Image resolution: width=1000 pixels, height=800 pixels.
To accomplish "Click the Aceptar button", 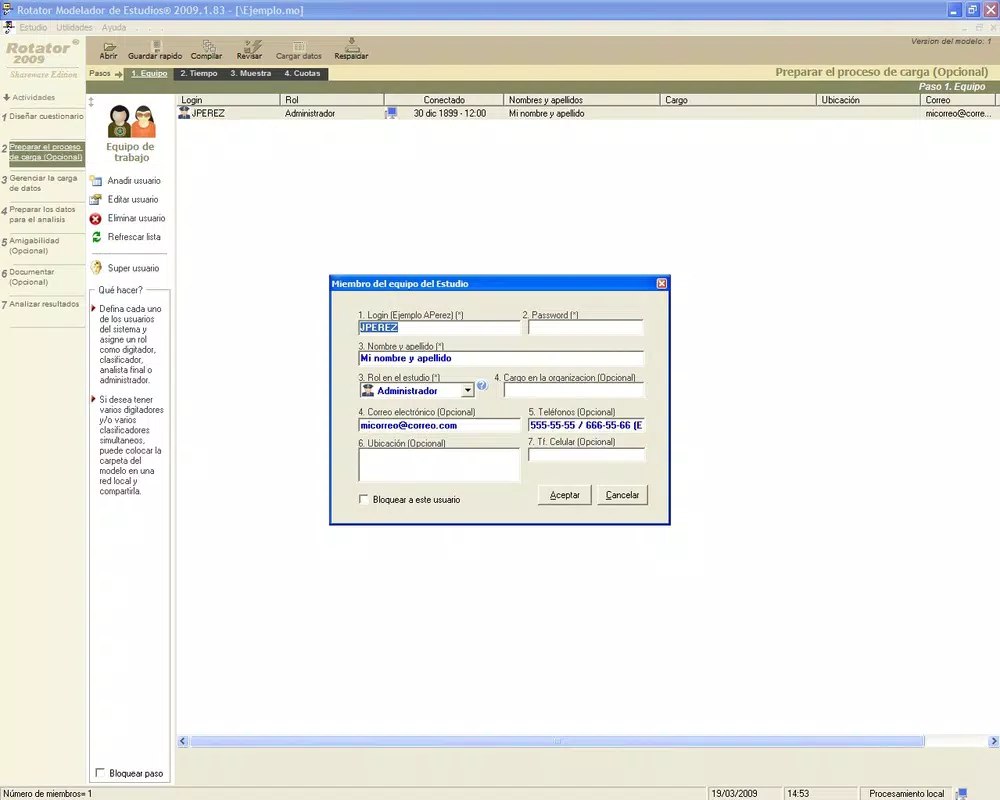I will click(564, 495).
